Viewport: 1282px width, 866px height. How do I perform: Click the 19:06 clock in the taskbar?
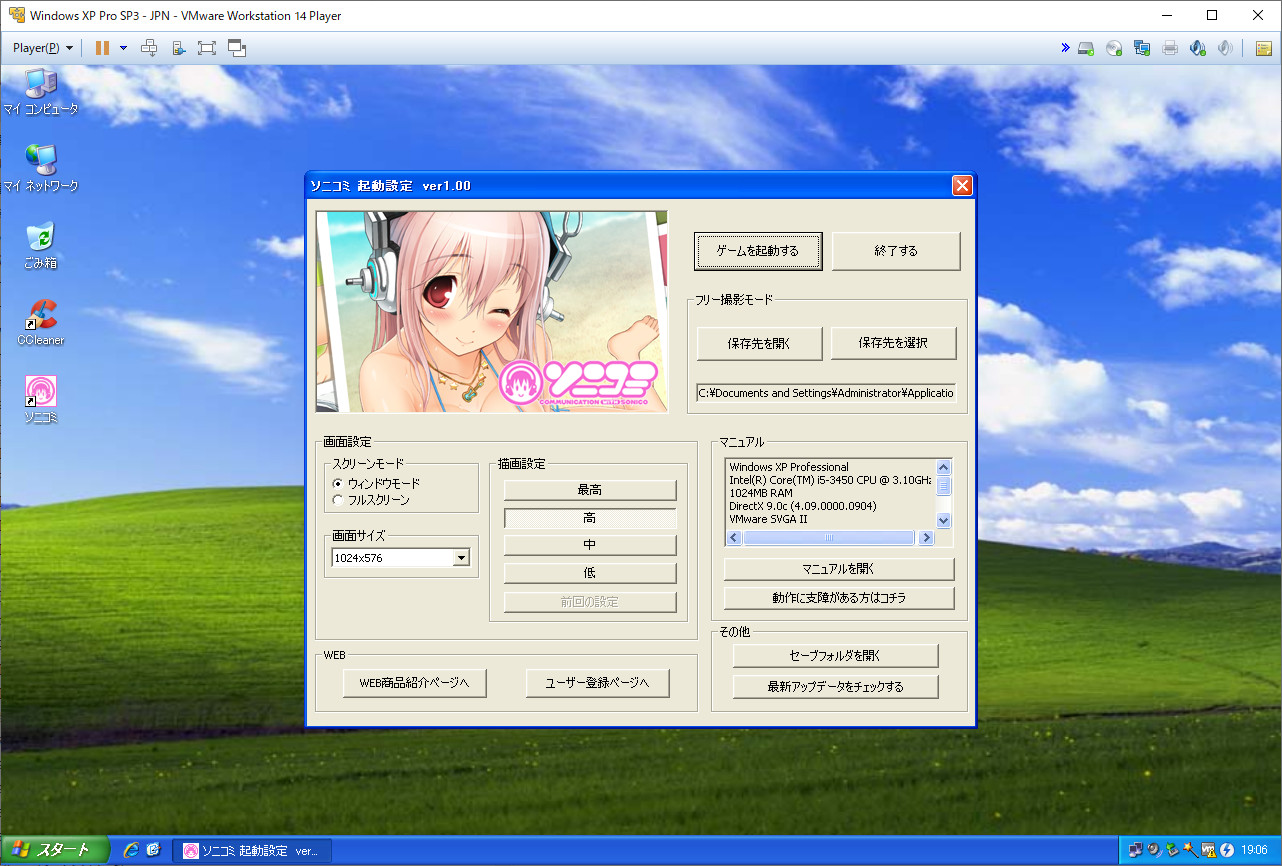[x=1254, y=851]
